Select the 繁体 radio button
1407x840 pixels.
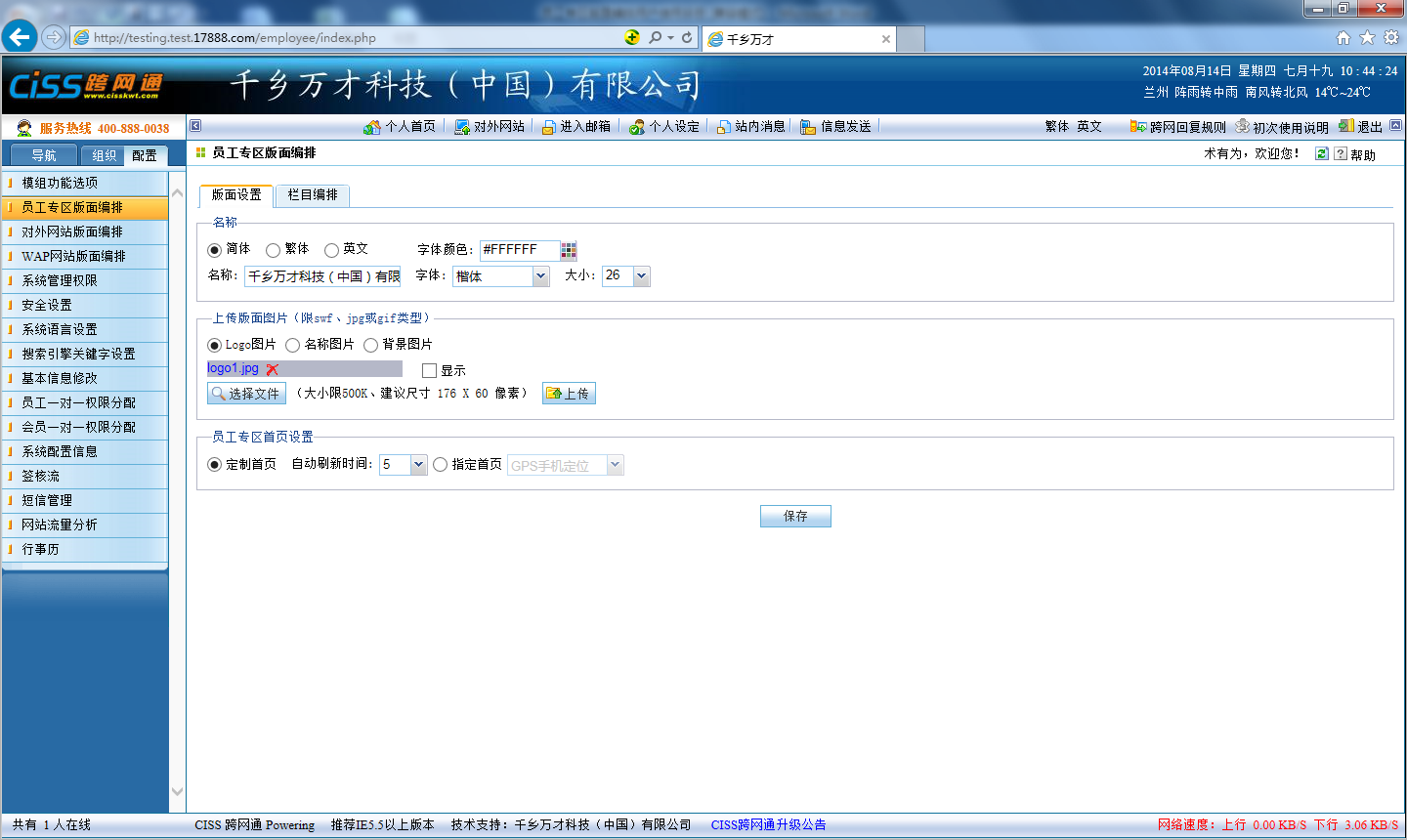pos(274,250)
